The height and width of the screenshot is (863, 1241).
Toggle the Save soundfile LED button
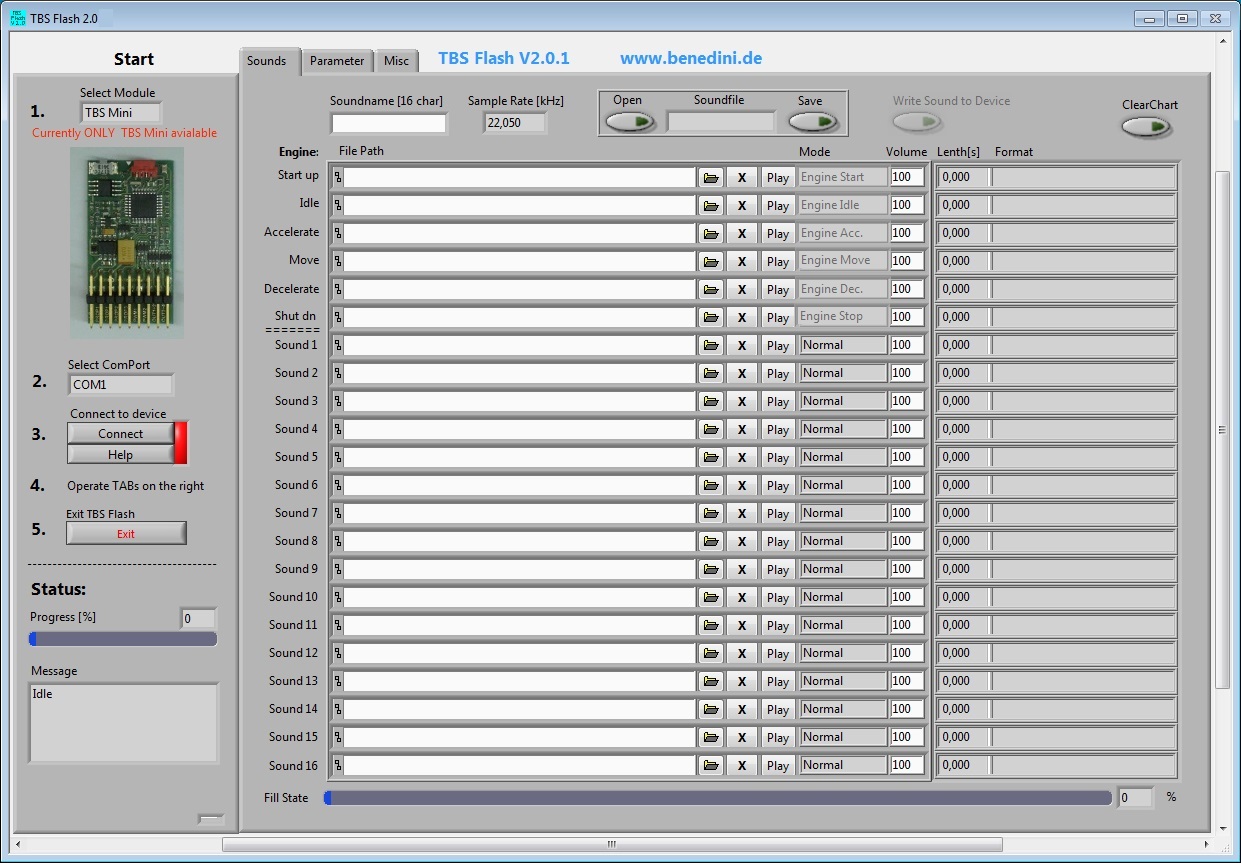tap(813, 122)
